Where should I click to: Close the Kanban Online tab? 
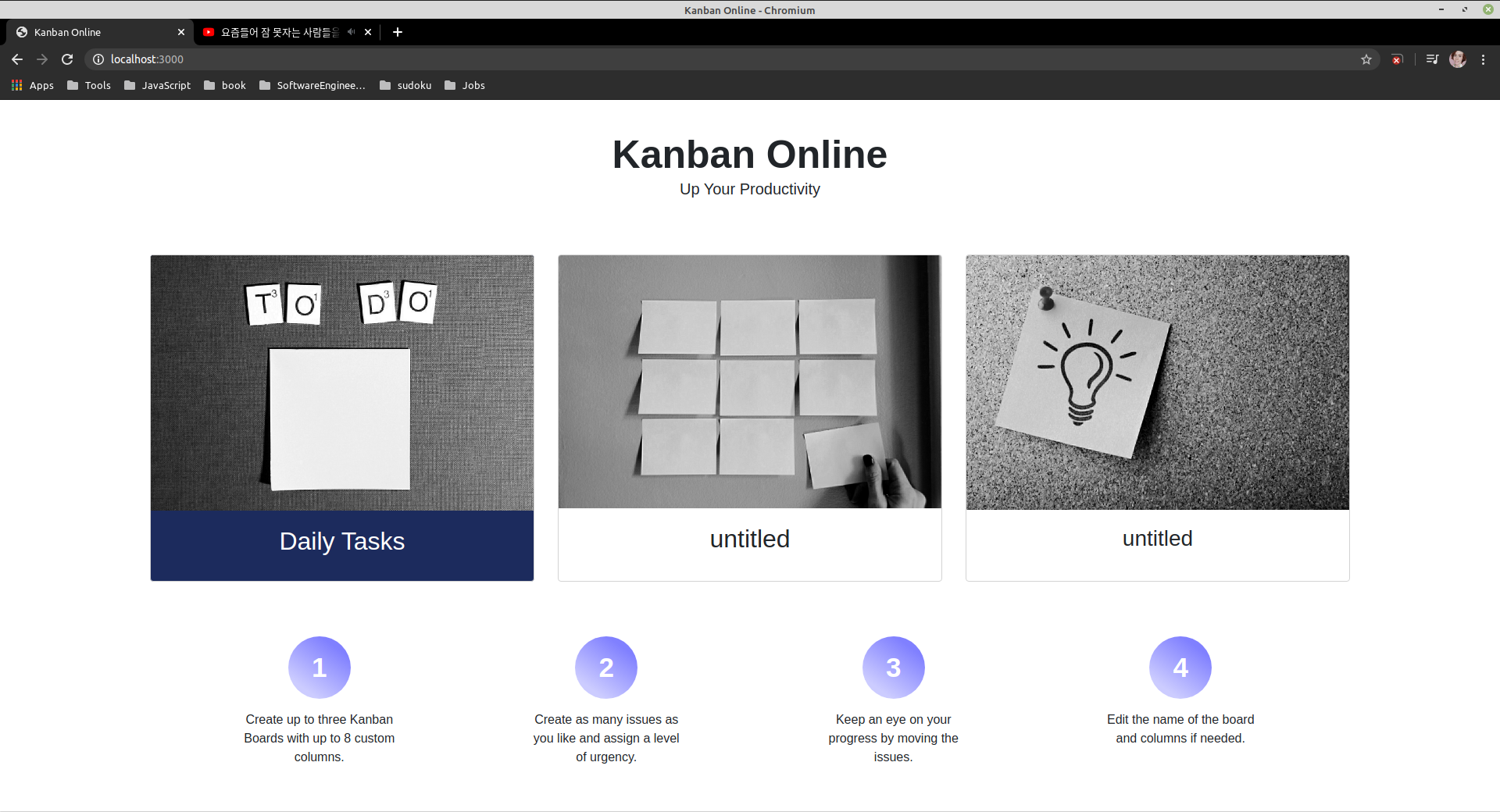181,32
